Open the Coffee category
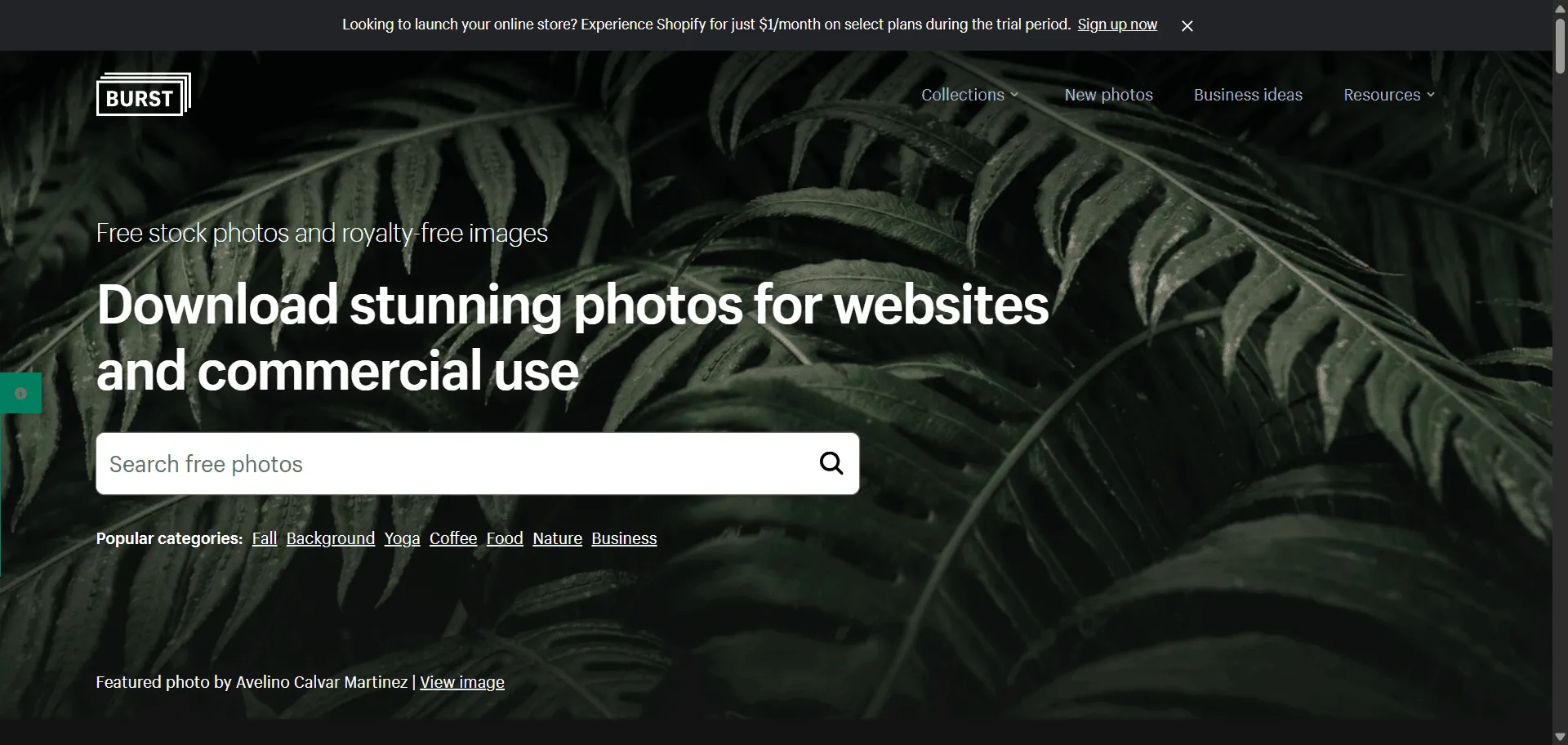The height and width of the screenshot is (745, 1568). click(x=453, y=538)
